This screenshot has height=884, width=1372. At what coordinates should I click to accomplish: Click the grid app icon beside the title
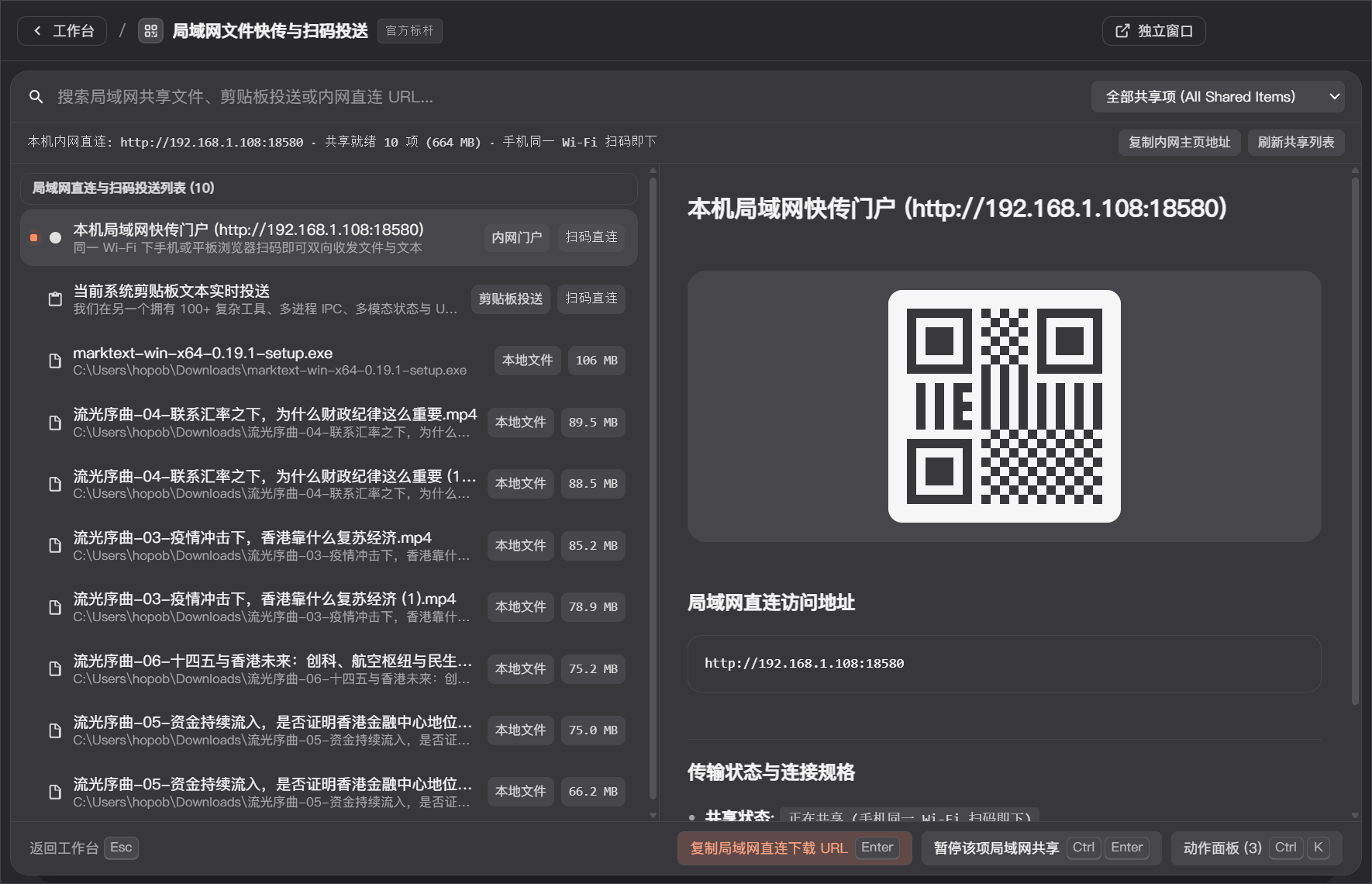[150, 31]
